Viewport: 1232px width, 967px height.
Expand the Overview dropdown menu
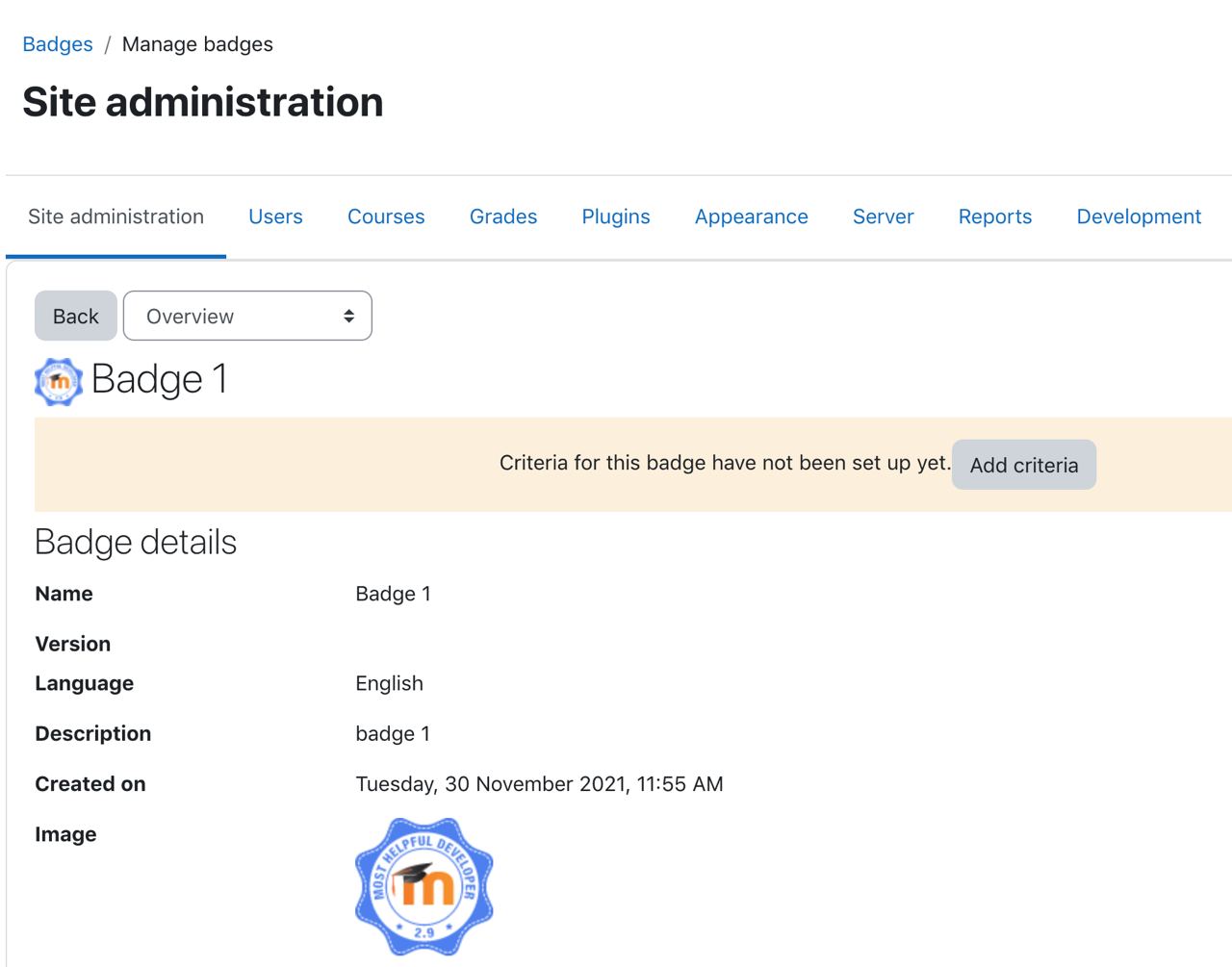coord(247,316)
